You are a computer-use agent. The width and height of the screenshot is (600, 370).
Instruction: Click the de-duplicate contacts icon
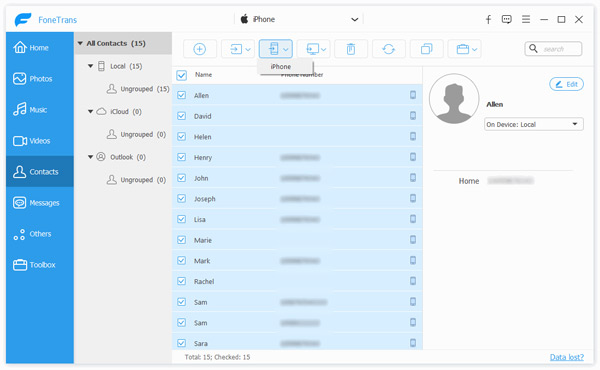(x=426, y=49)
